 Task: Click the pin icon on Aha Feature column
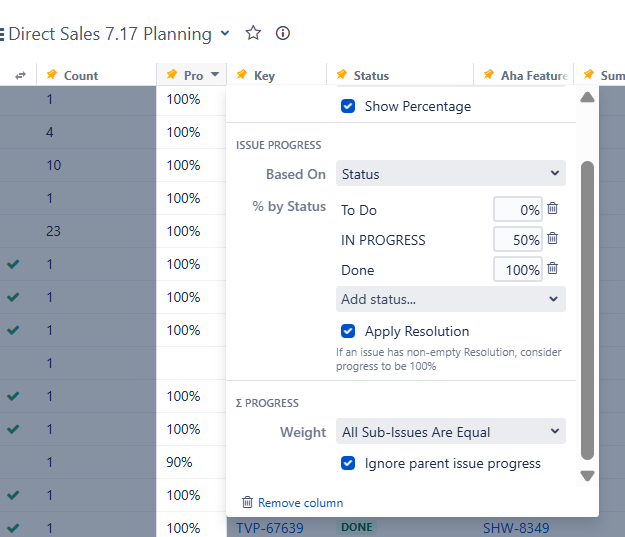(489, 75)
